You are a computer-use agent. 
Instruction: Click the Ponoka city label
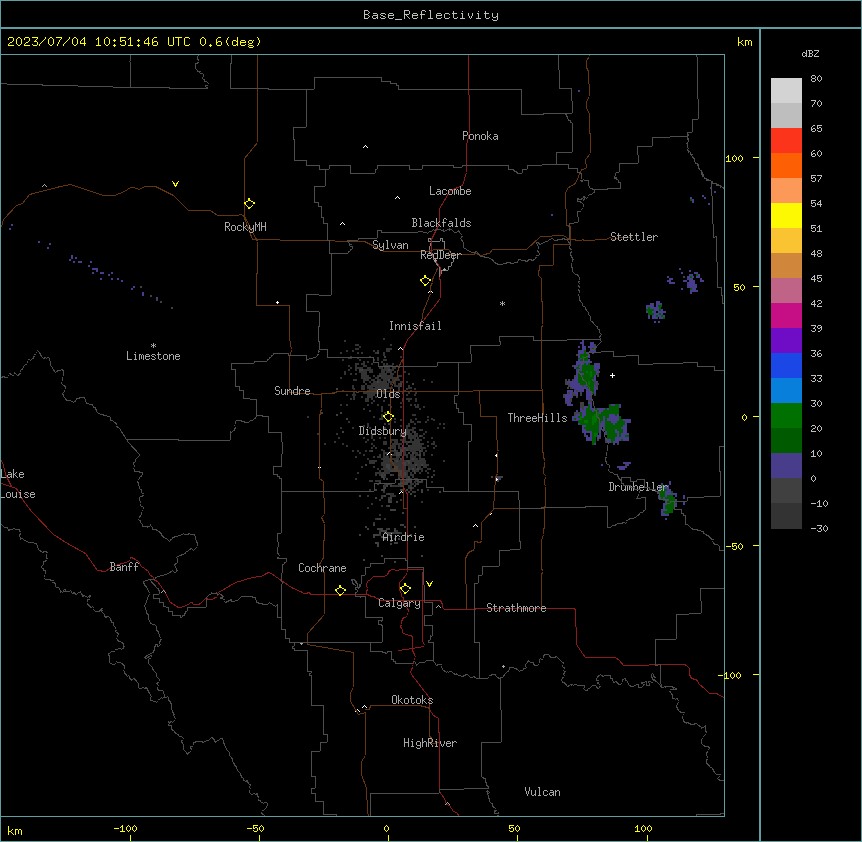(480, 136)
